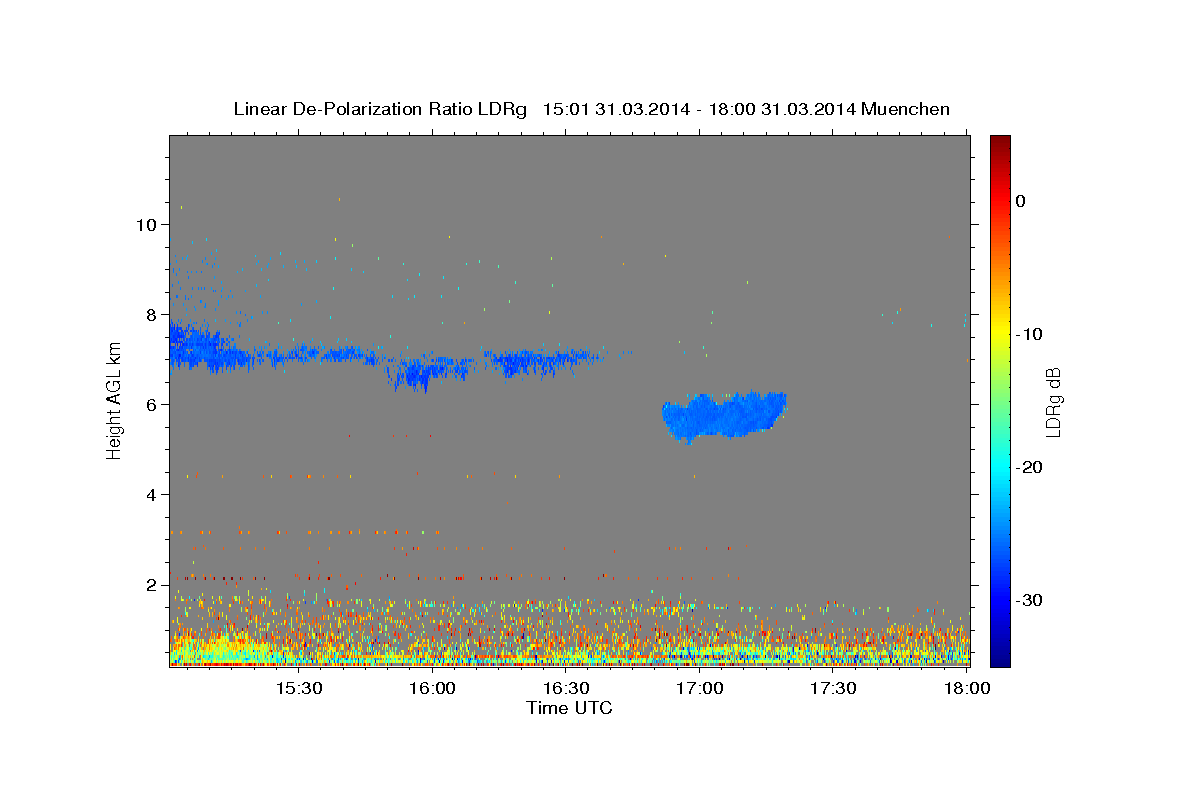The width and height of the screenshot is (1200, 800).
Task: Pick the yellow colorbar region near -10
Action: tap(1000, 330)
